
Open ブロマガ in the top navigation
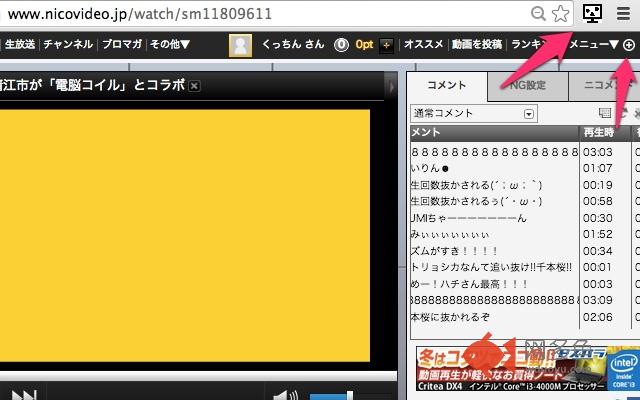(x=122, y=44)
